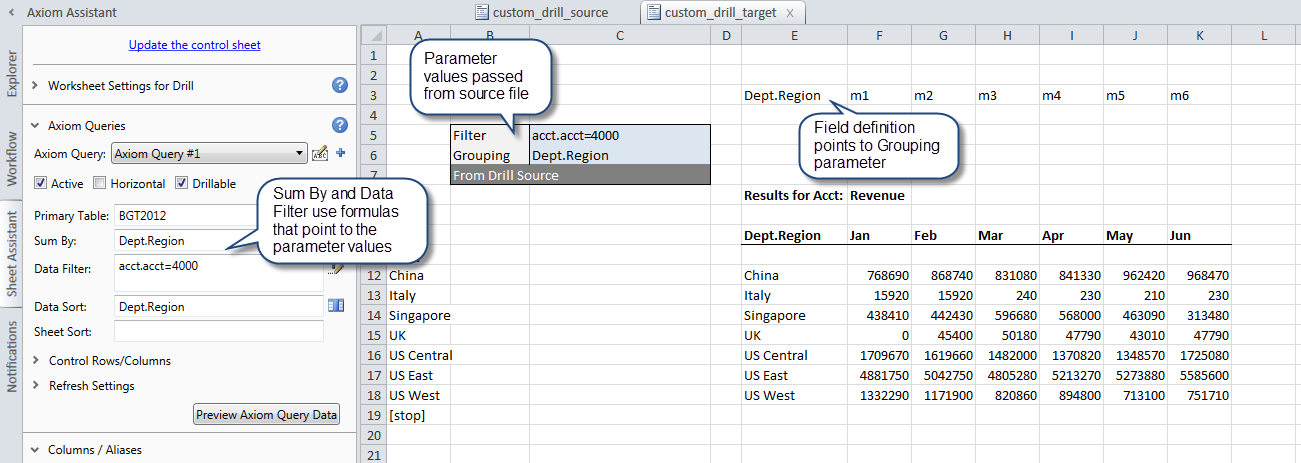Image resolution: width=1301 pixels, height=463 pixels.
Task: Click into the Sheet Sort field
Action: coord(218,331)
